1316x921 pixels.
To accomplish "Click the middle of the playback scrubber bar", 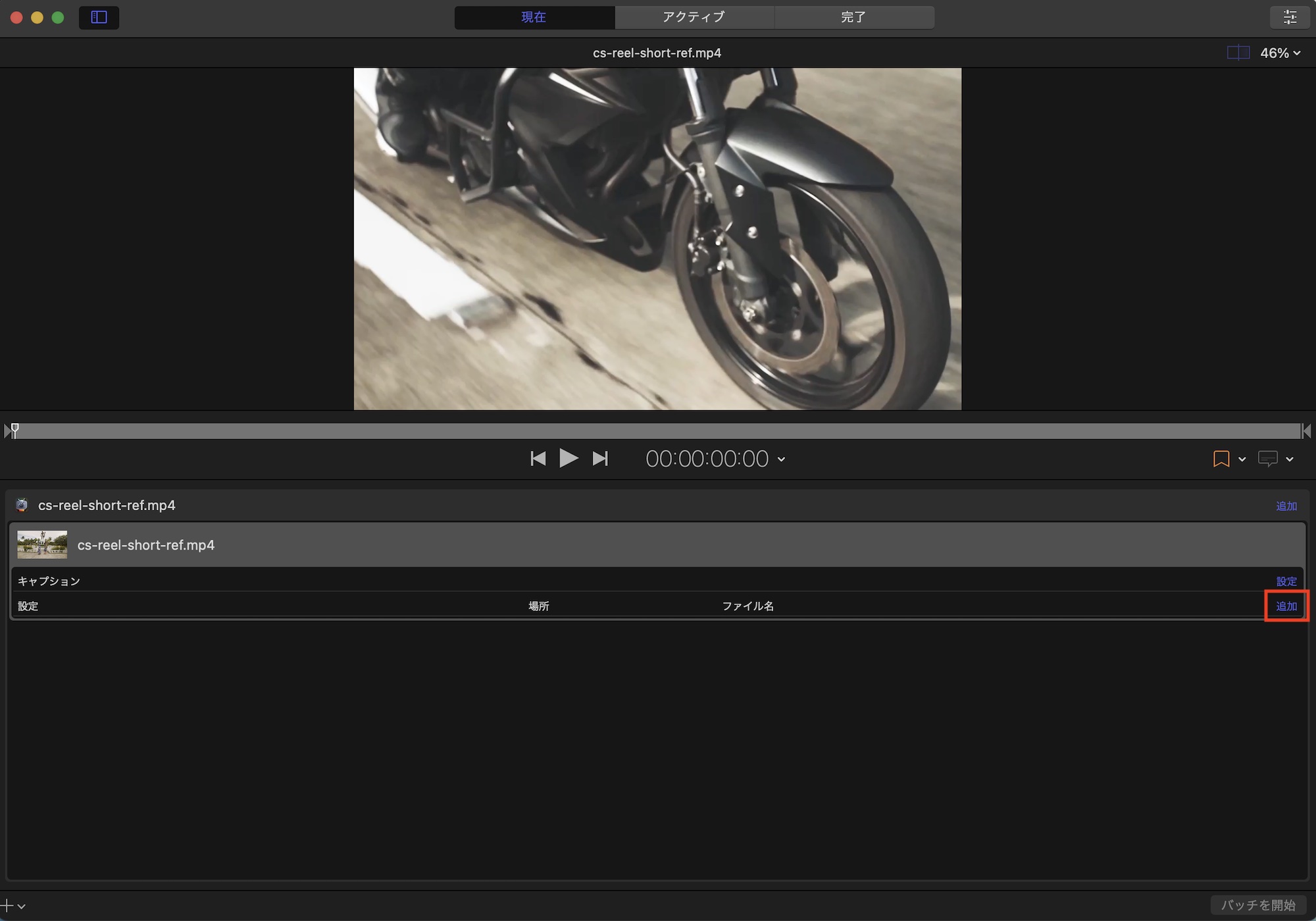I will click(658, 431).
